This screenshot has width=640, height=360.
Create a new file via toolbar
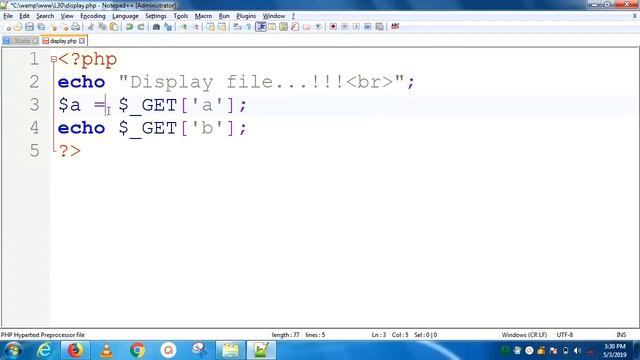pos(8,27)
